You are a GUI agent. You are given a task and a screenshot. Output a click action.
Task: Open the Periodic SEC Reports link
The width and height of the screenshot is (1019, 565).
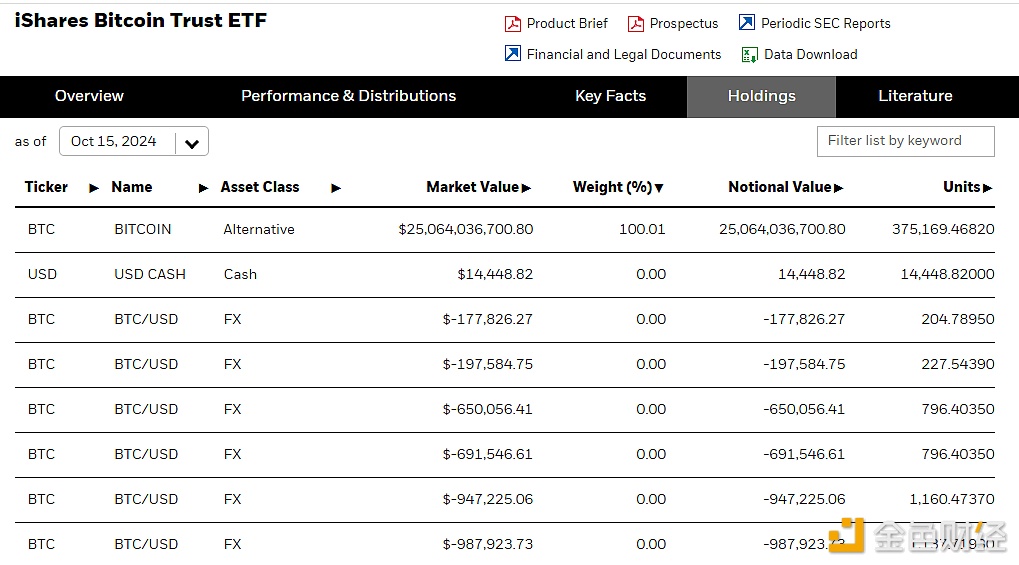(x=825, y=23)
